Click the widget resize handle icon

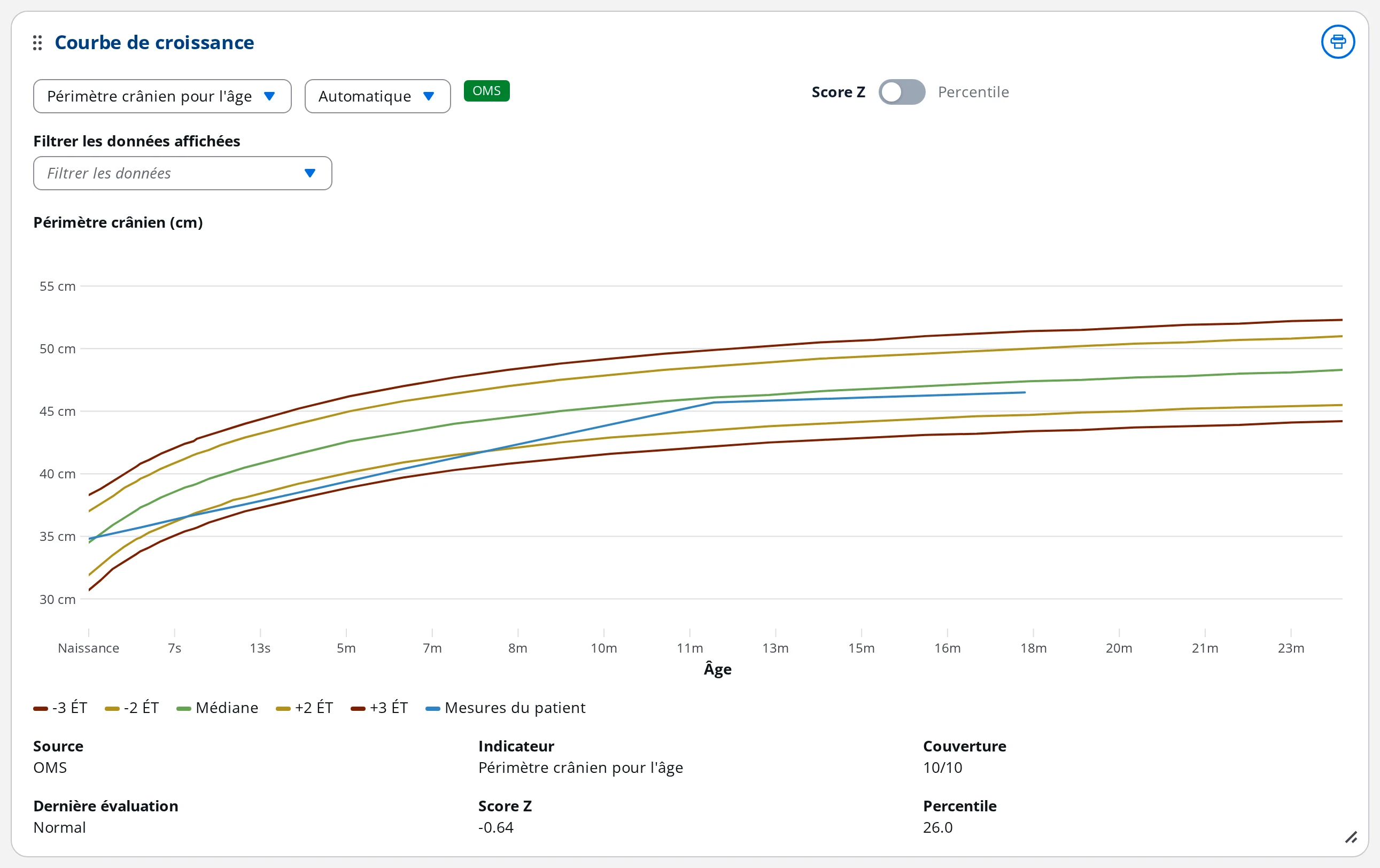coord(1351,837)
